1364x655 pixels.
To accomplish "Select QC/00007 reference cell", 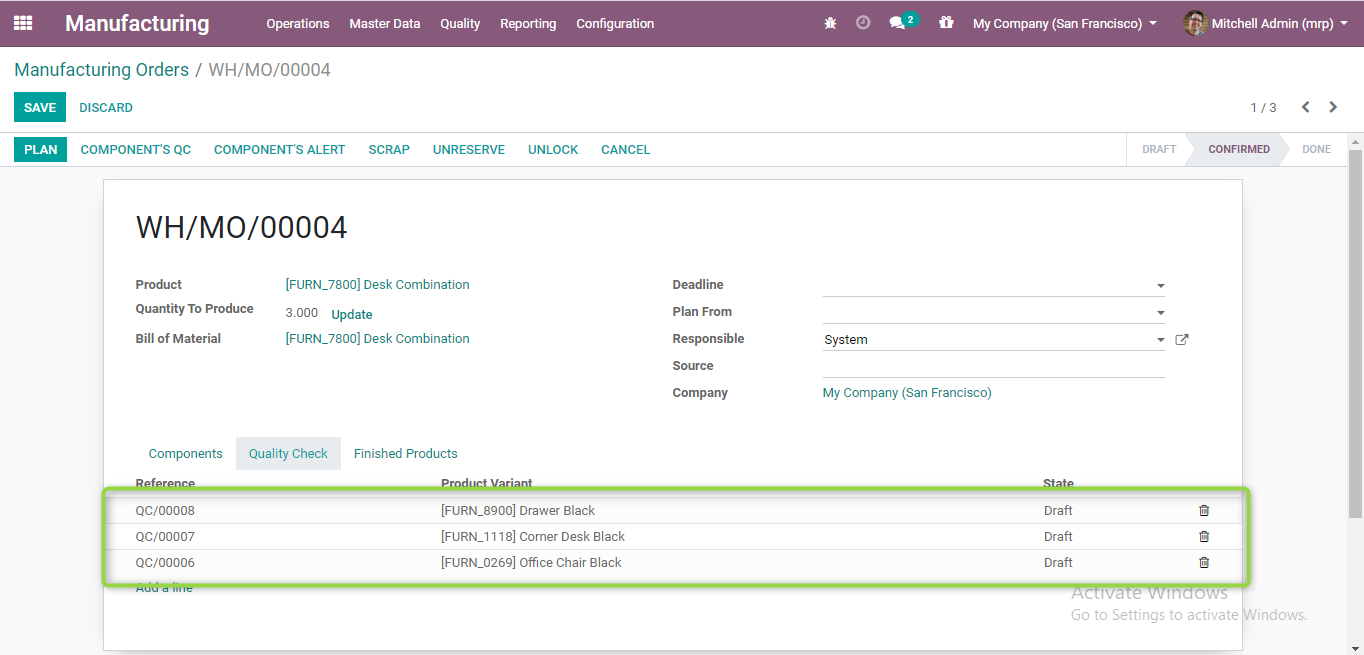I will (165, 536).
